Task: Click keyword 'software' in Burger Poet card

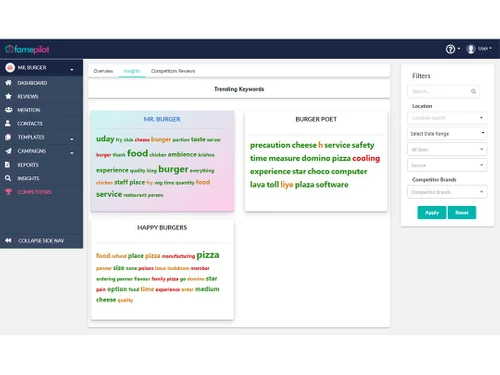Action: point(332,185)
